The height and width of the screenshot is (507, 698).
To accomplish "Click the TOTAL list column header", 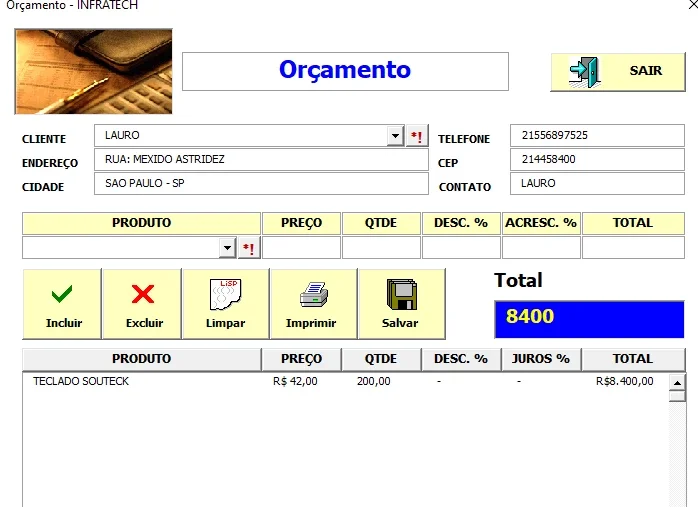I will click(633, 359).
